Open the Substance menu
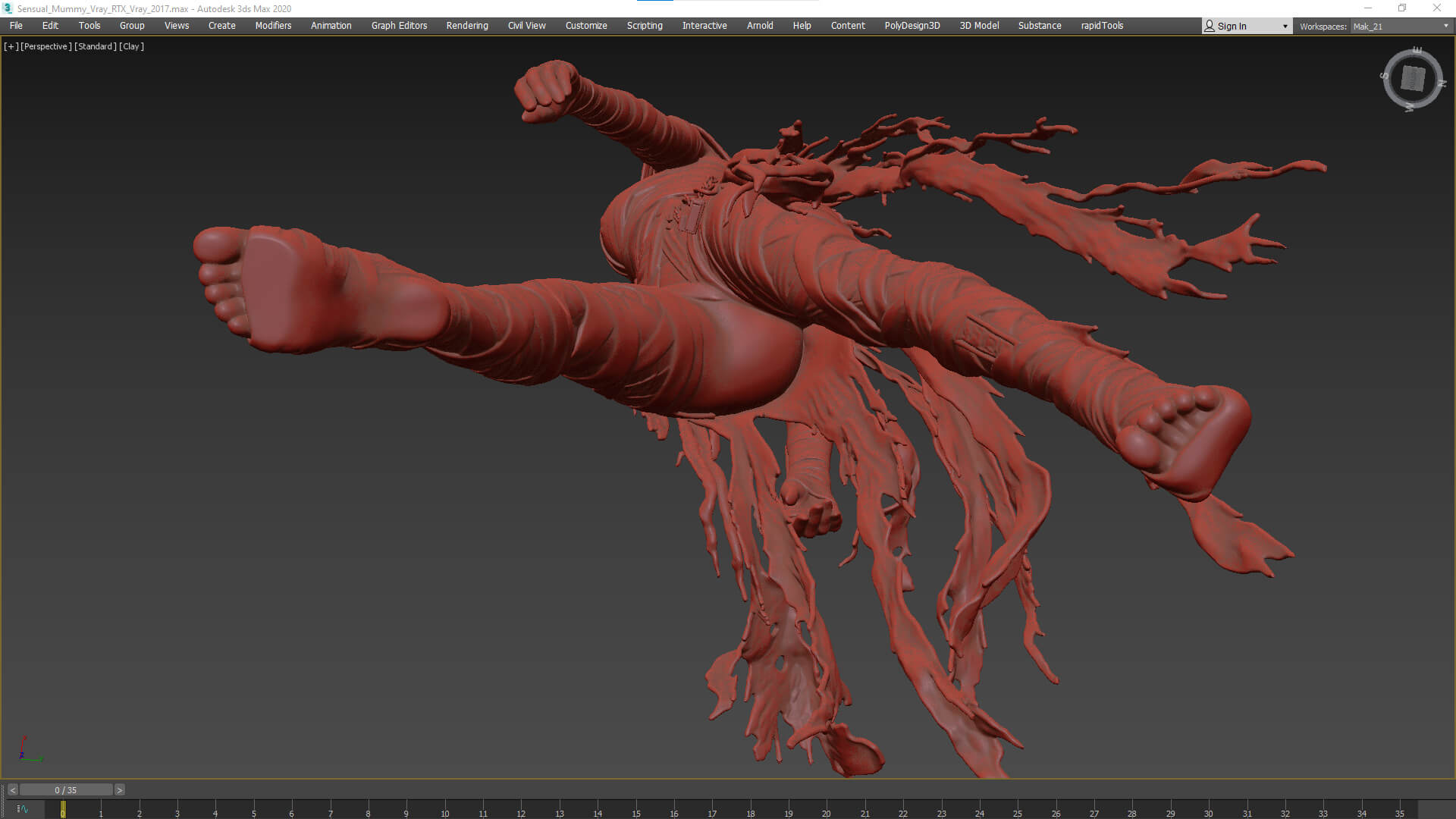 coord(1040,26)
